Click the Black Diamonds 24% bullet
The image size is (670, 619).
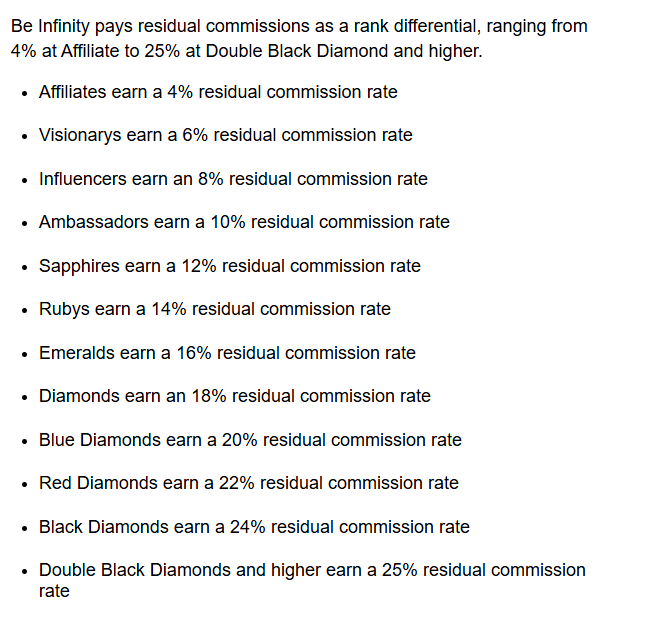[254, 527]
